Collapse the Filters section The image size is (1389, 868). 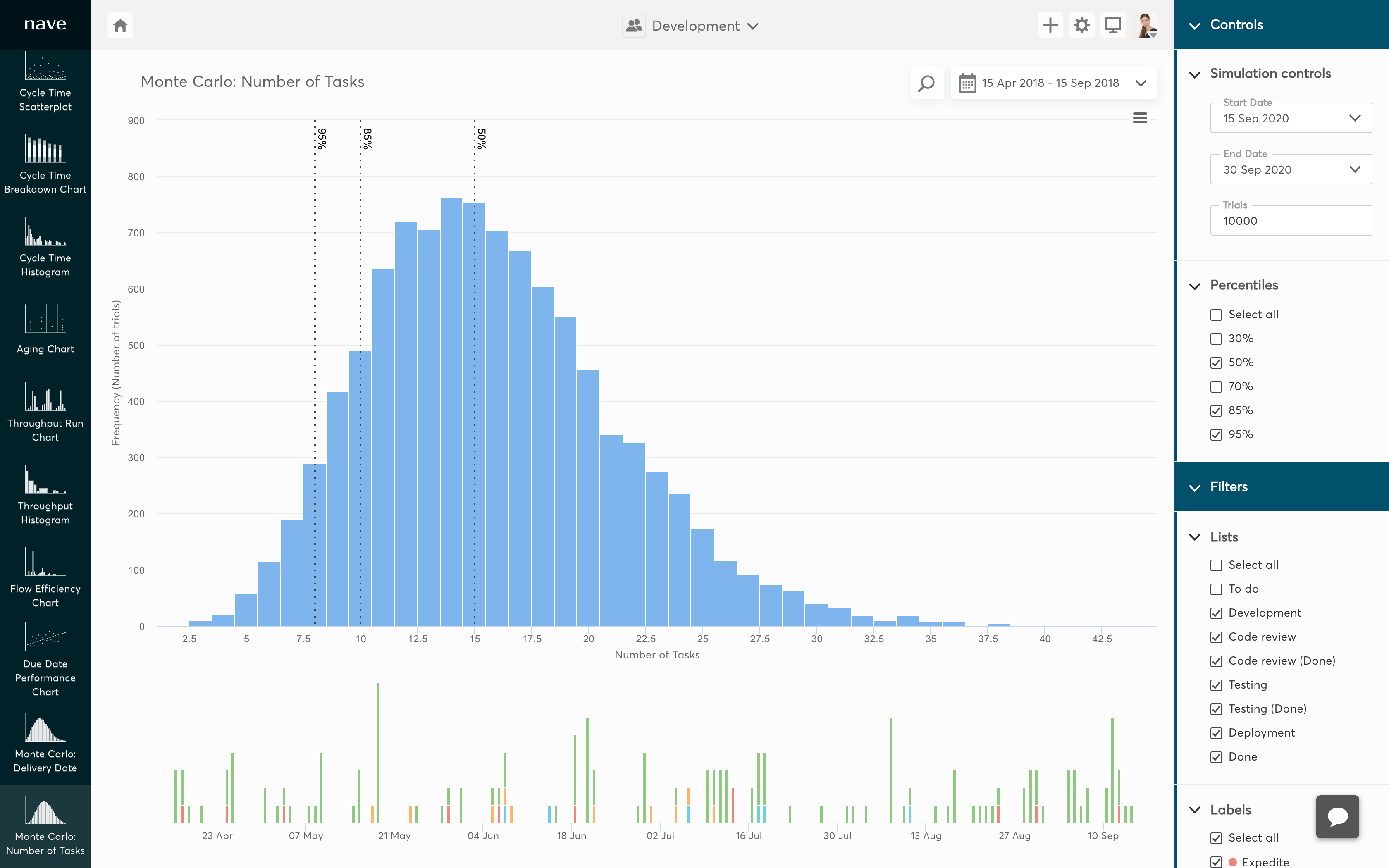pos(1196,487)
